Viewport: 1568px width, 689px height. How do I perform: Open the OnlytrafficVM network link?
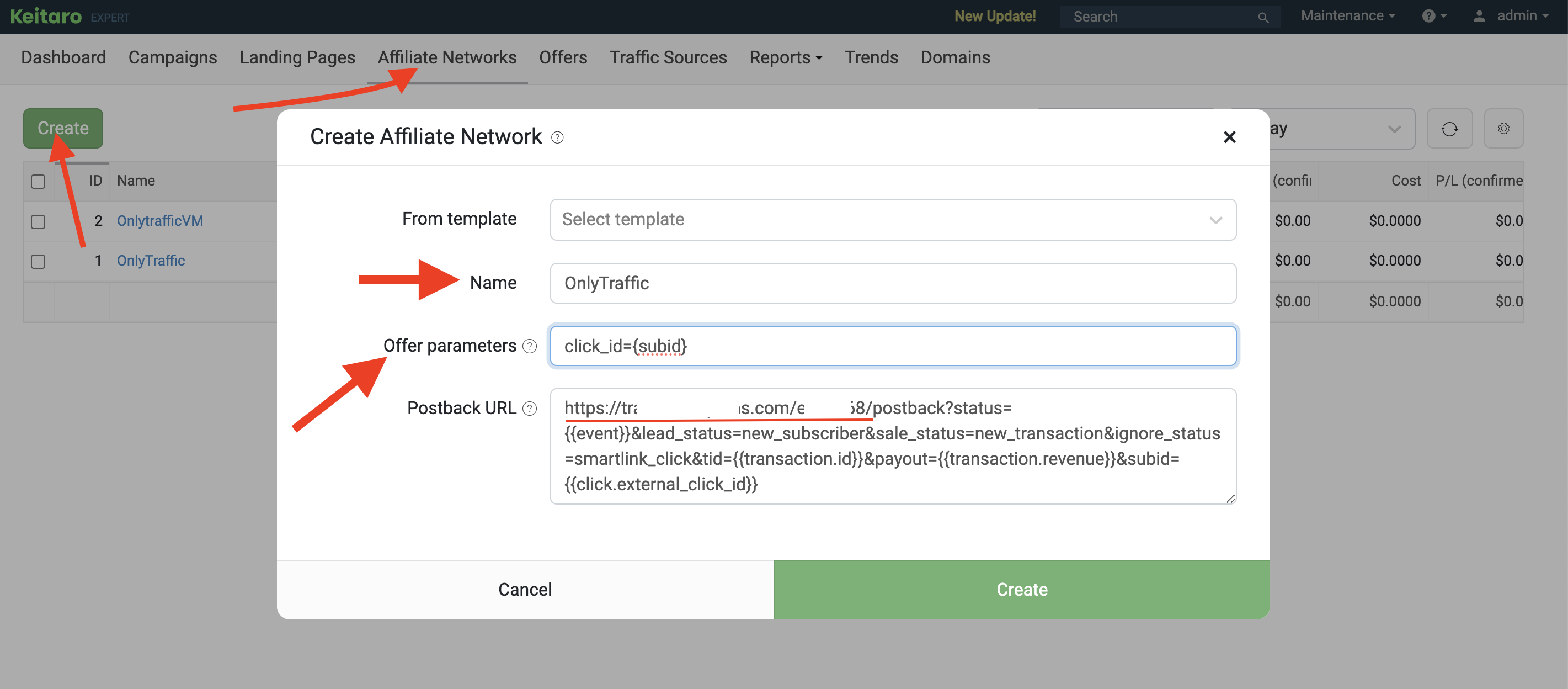[160, 221]
